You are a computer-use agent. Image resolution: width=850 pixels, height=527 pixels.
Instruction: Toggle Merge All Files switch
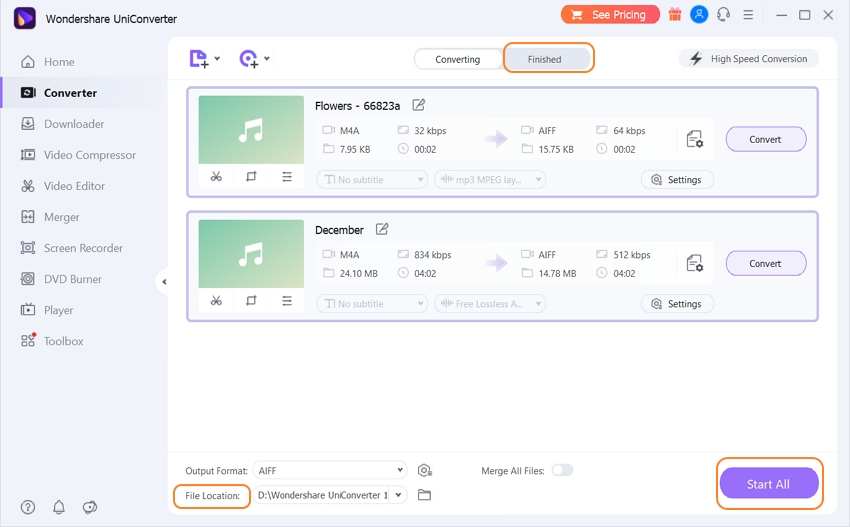(x=562, y=470)
